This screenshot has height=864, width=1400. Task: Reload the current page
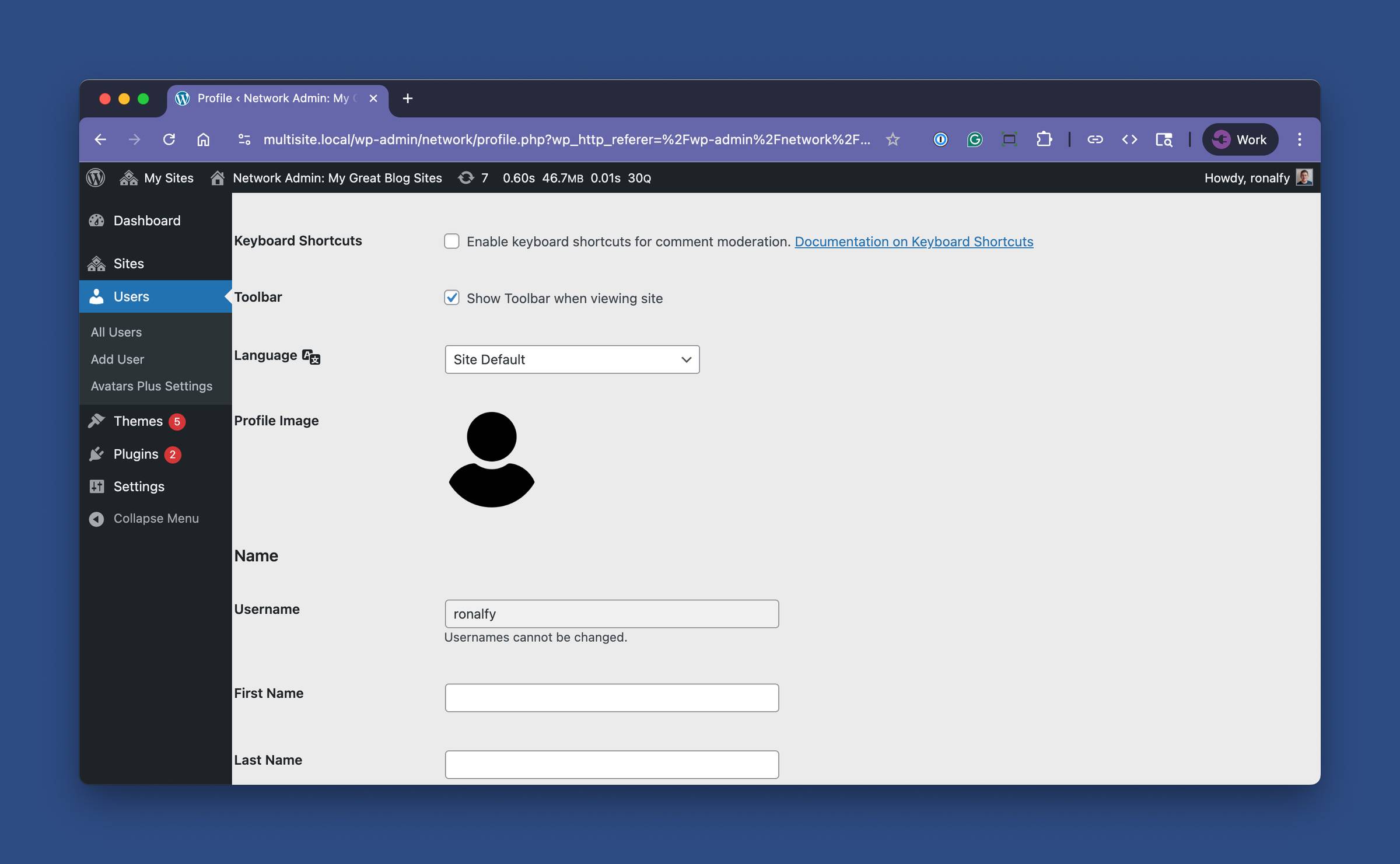click(169, 139)
